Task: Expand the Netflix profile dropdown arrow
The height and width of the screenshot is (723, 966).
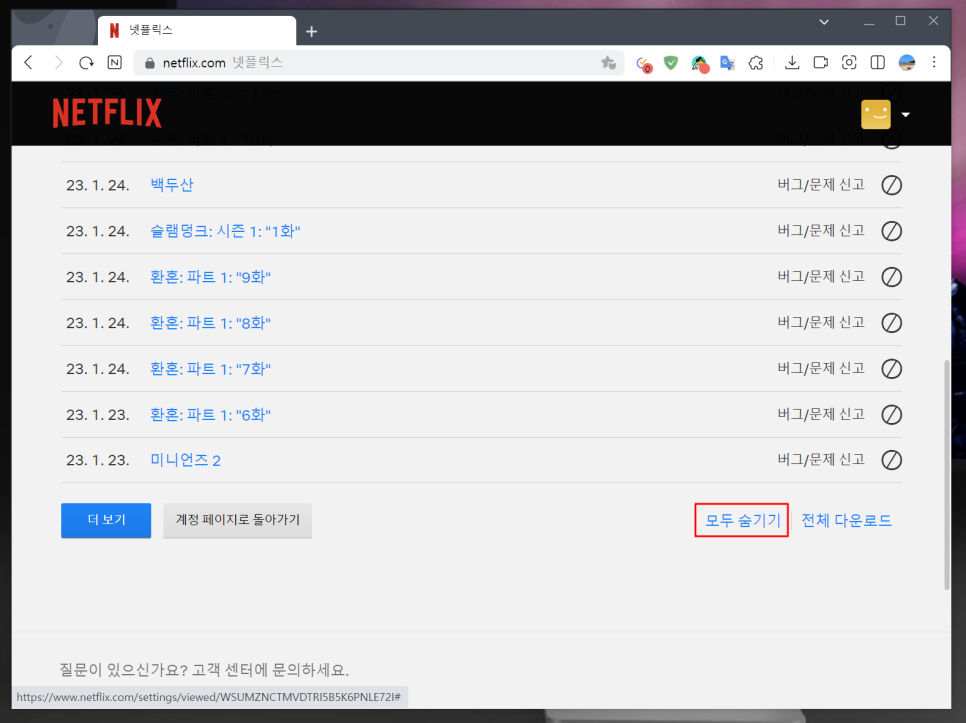Action: (906, 115)
